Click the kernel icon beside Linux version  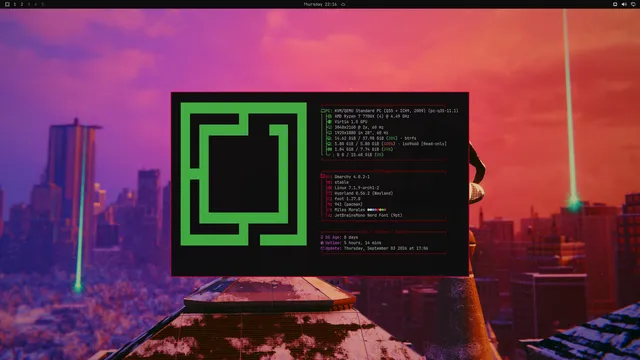329,188
